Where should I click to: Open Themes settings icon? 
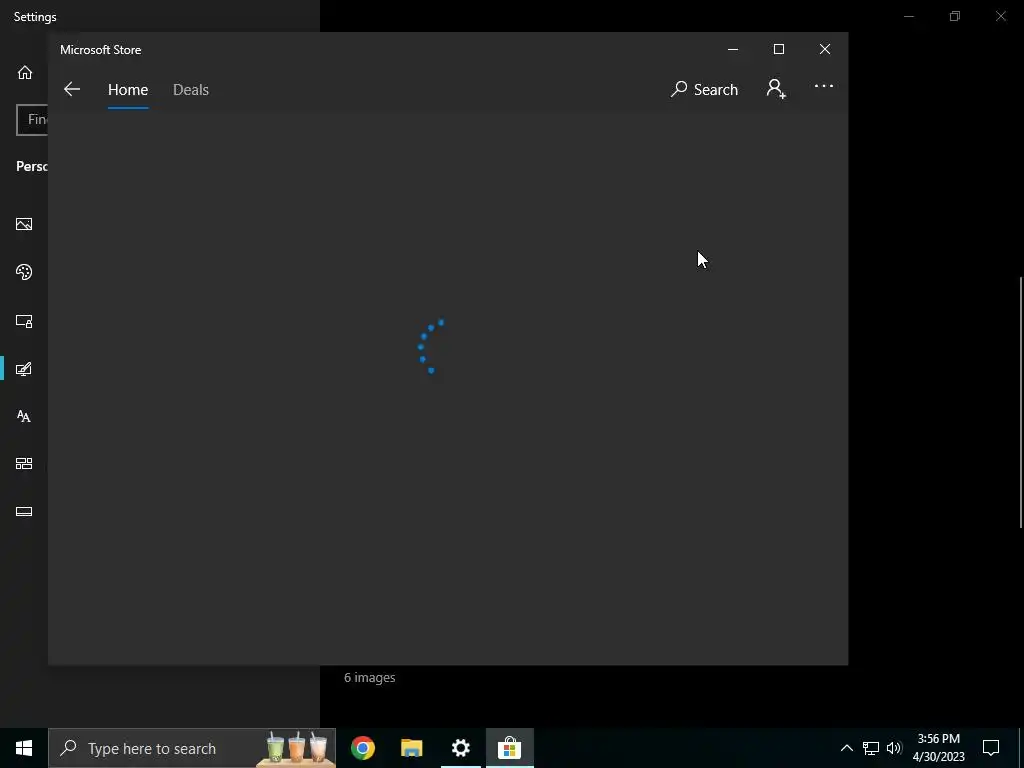coord(24,369)
